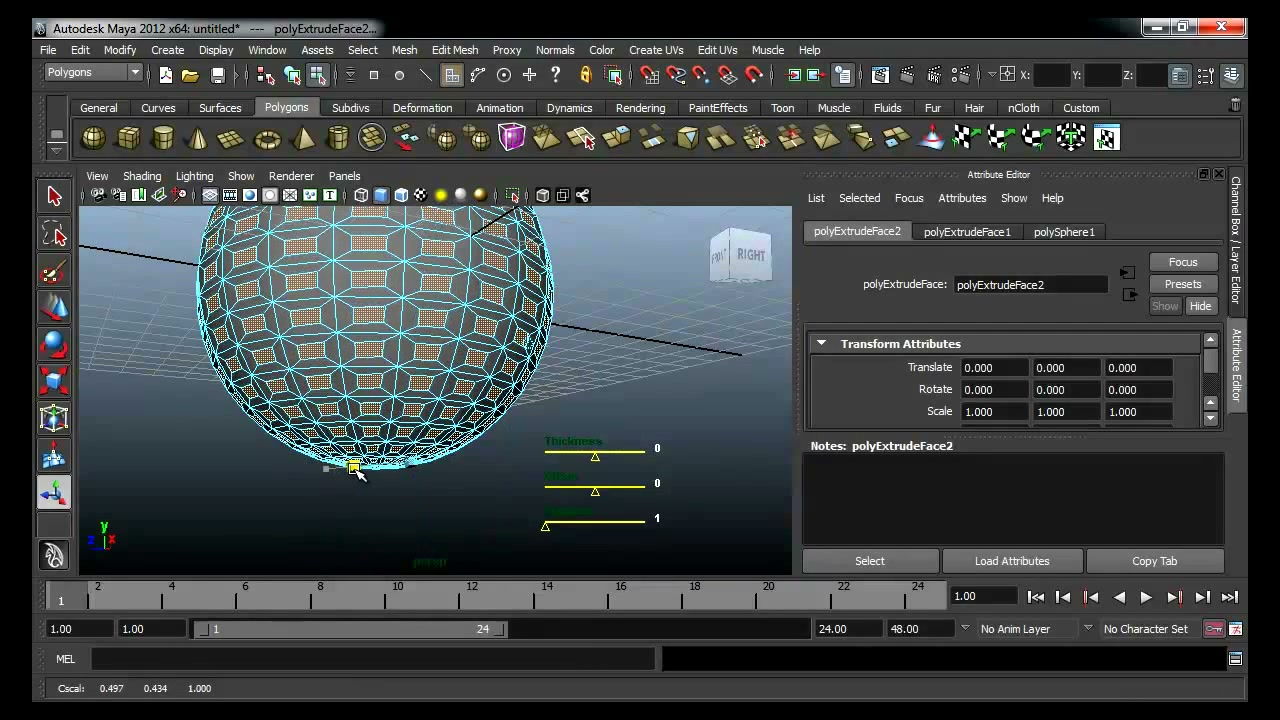Viewport: 1280px width, 720px height.
Task: Click the new scene icon
Action: click(x=166, y=75)
